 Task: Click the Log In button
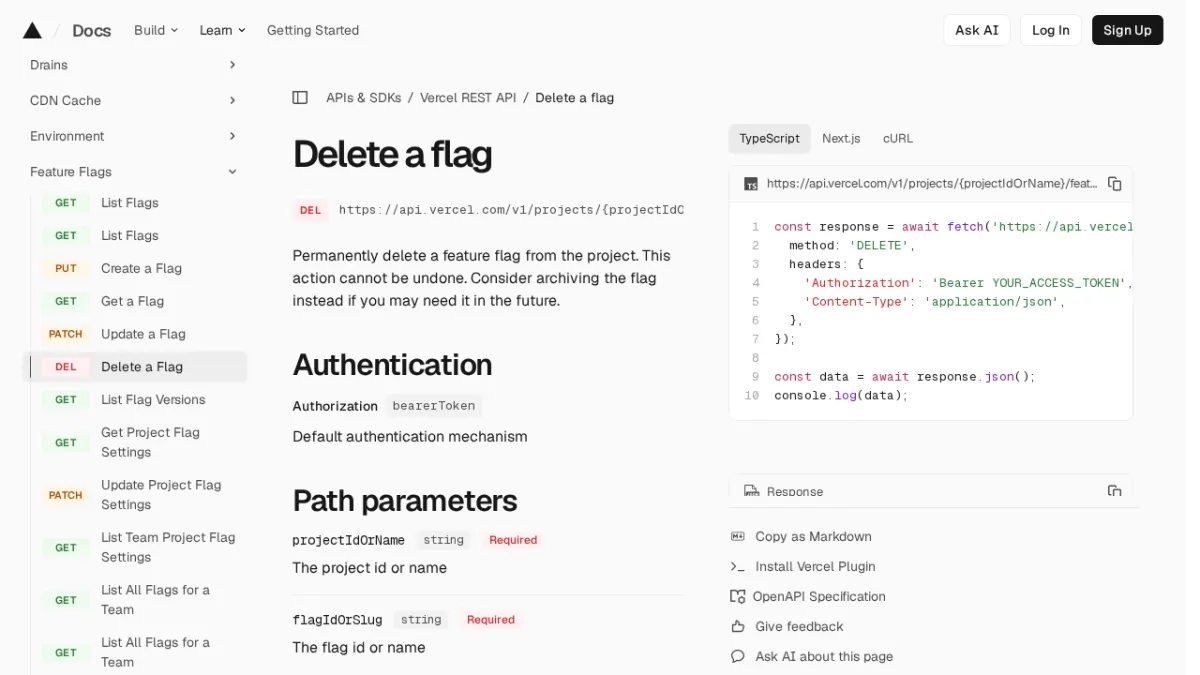coord(1051,30)
